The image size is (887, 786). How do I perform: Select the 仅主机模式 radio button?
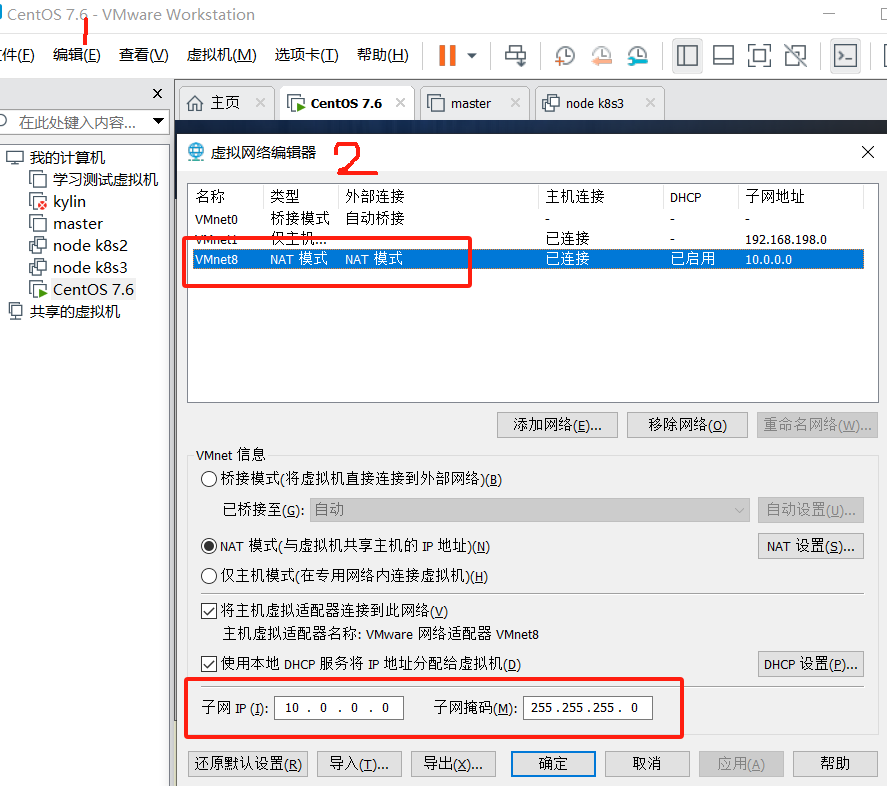click(x=209, y=576)
